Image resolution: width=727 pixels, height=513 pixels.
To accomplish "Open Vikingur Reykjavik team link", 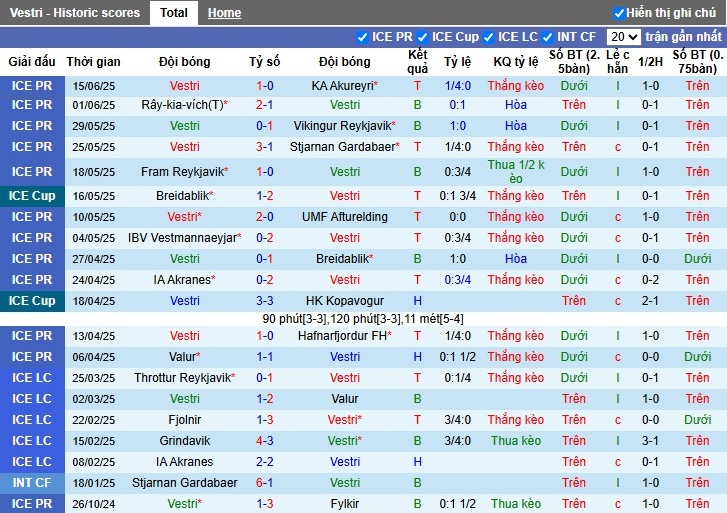I will tap(344, 126).
